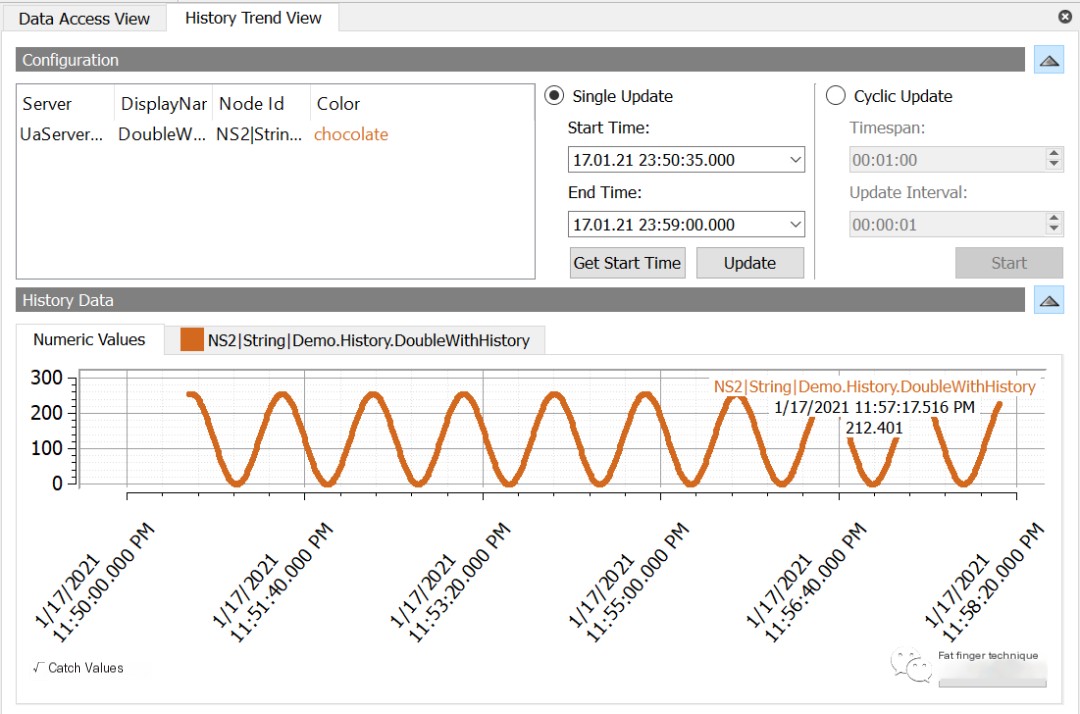Click the 11:50:00.000 PM axis label
The image size is (1080, 714).
[x=103, y=582]
